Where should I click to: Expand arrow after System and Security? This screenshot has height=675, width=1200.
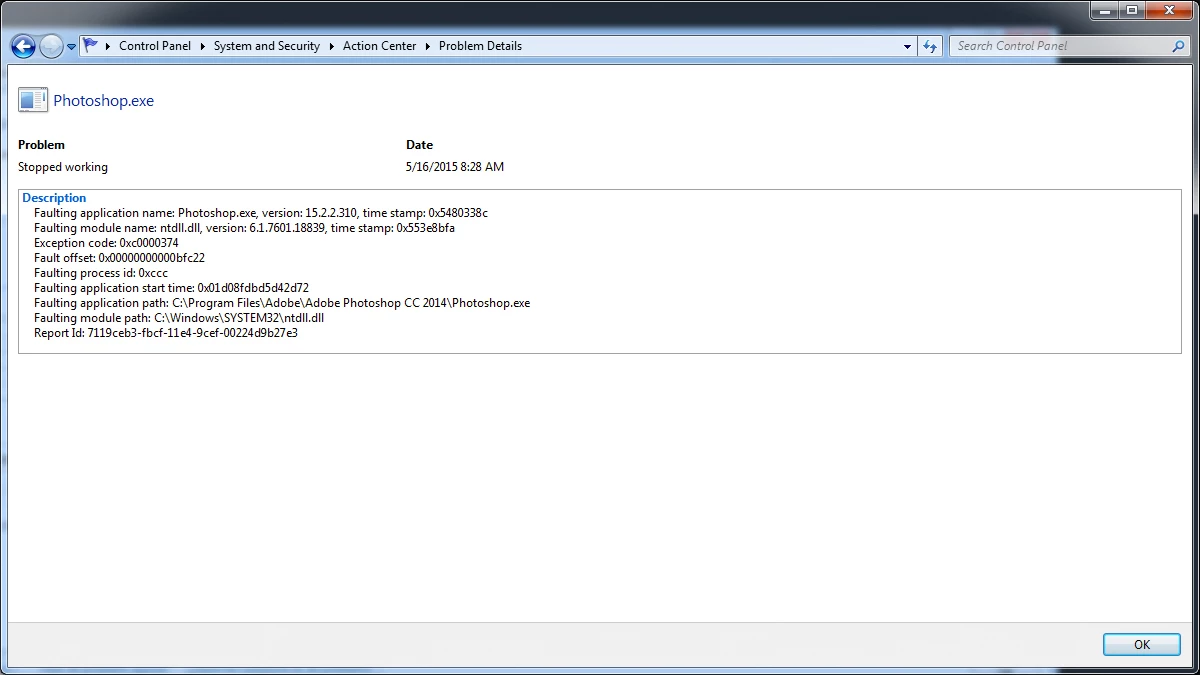[331, 46]
